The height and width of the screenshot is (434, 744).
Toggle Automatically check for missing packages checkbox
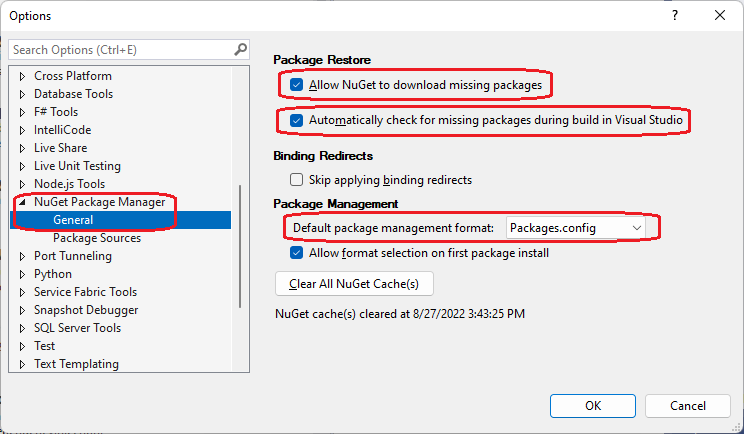pyautogui.click(x=297, y=120)
